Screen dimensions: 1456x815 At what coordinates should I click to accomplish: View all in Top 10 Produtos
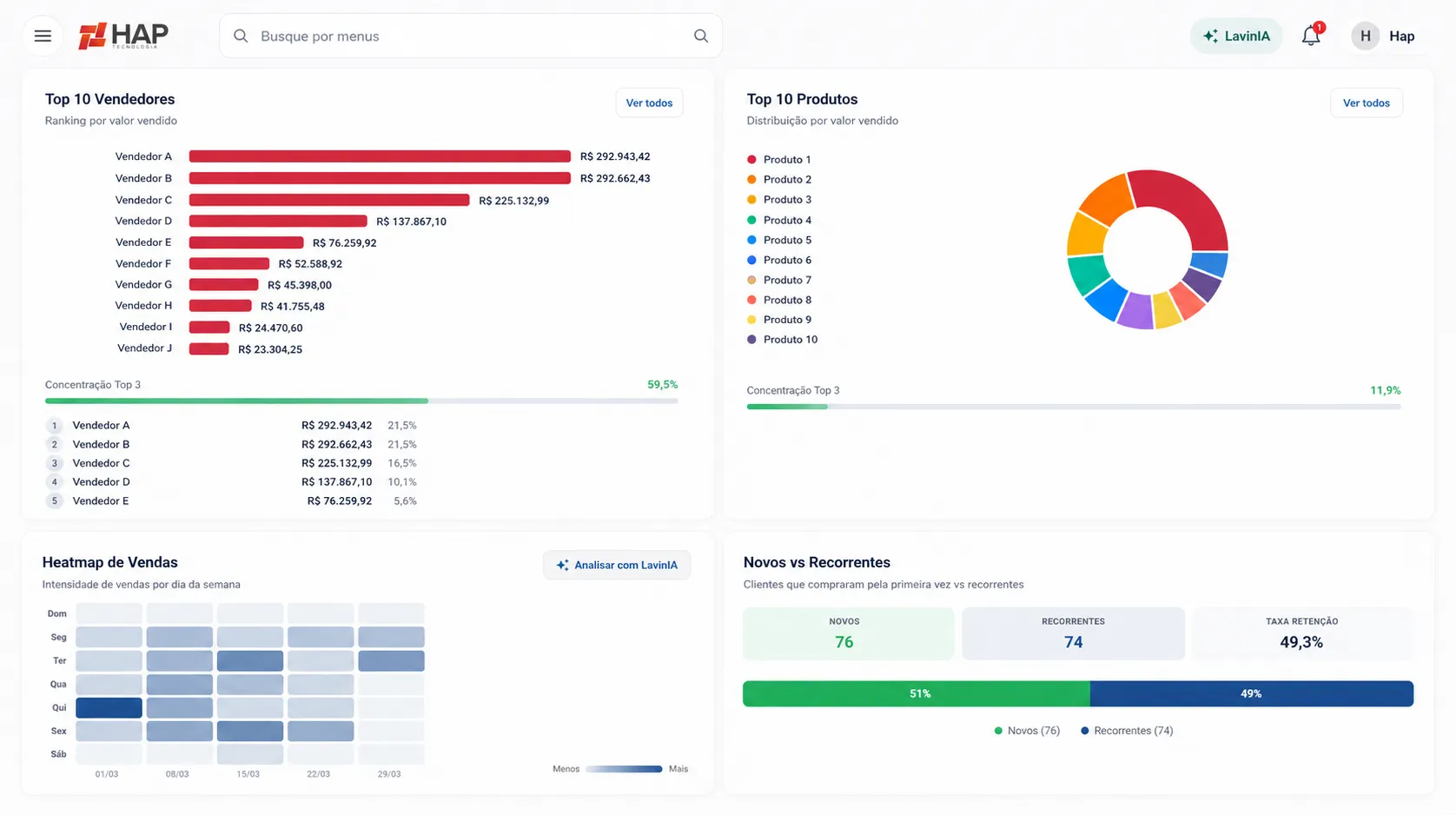coord(1366,103)
